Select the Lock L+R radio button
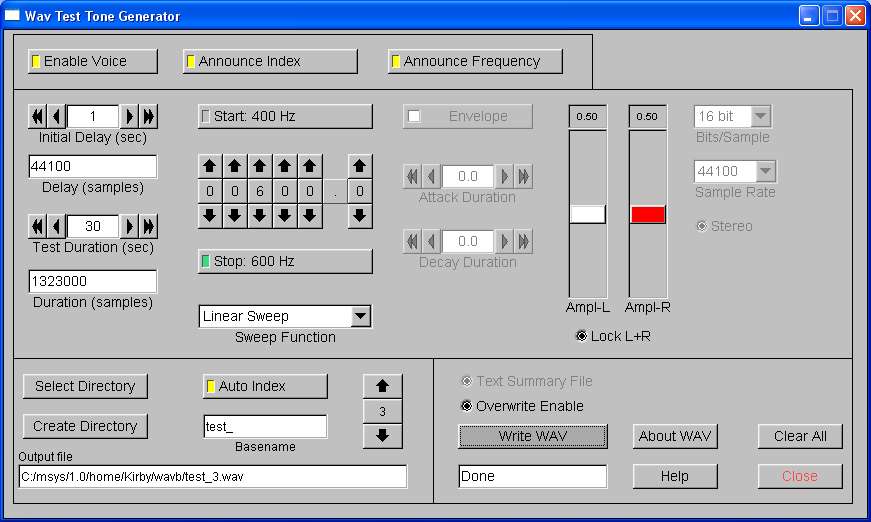Screen dimensions: 871x522 [x=582, y=336]
